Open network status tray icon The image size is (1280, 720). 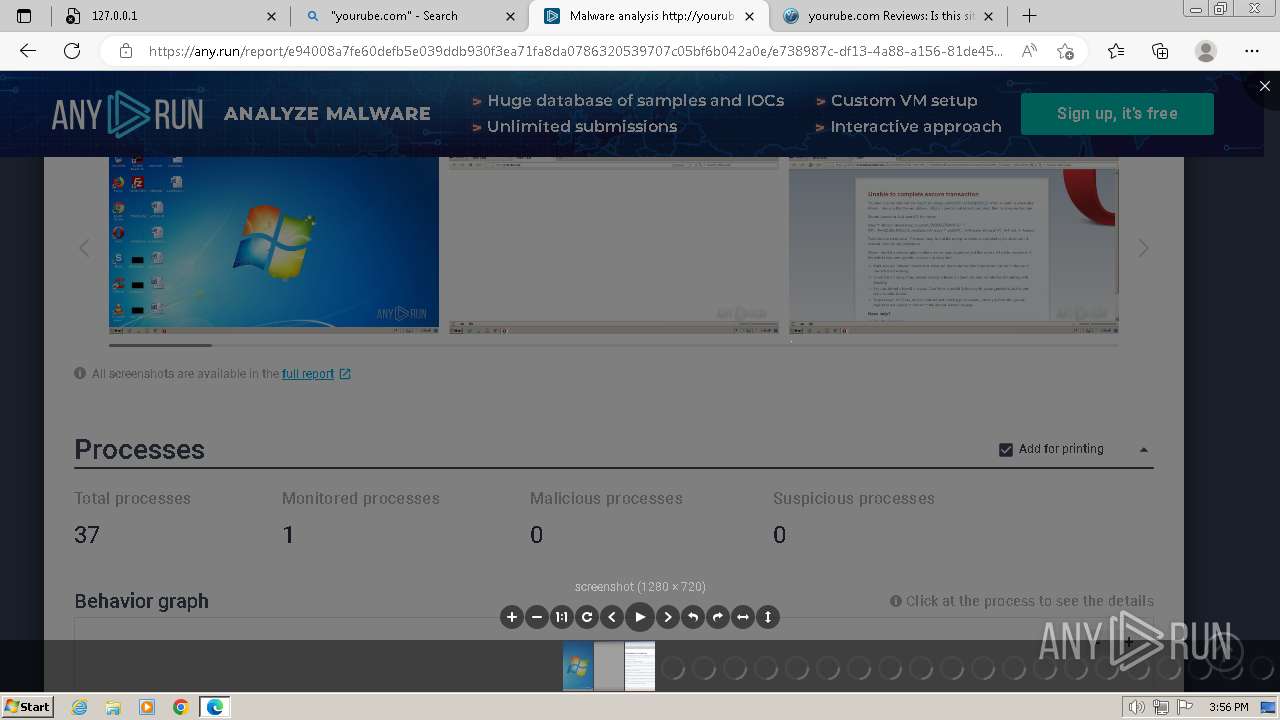coord(1160,707)
